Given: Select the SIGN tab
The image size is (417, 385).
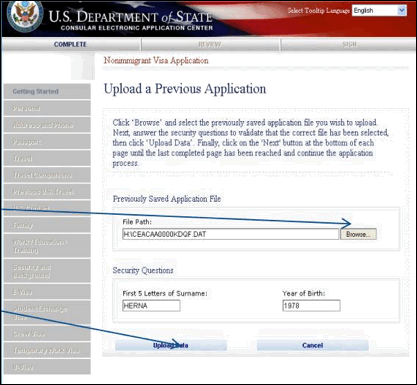Looking at the screenshot, I should 349,44.
